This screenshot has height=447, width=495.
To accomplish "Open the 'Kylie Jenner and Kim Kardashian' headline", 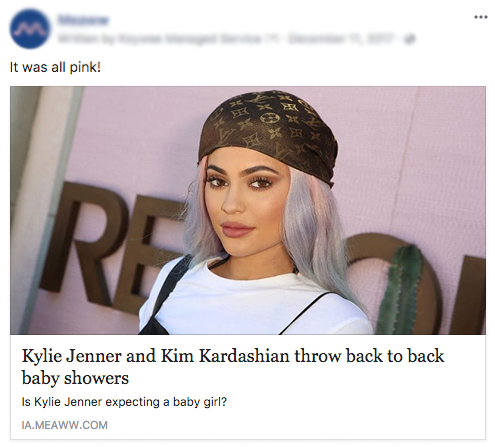I will click(233, 366).
